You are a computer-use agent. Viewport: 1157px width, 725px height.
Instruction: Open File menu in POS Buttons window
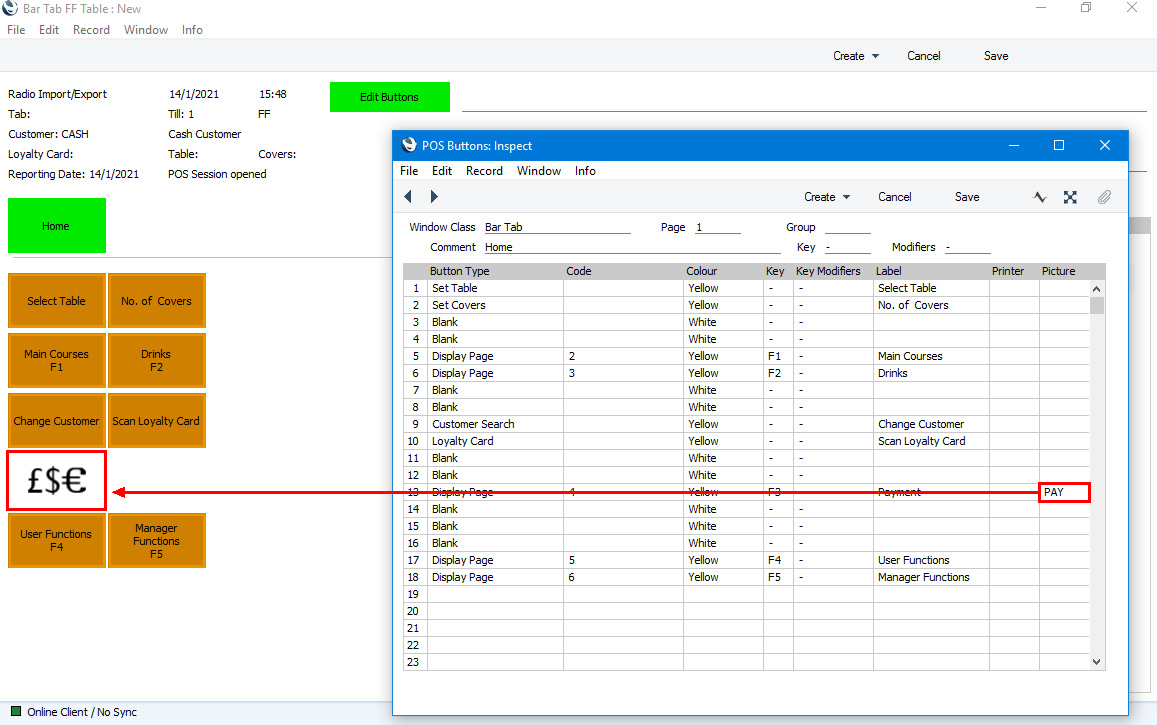(409, 170)
